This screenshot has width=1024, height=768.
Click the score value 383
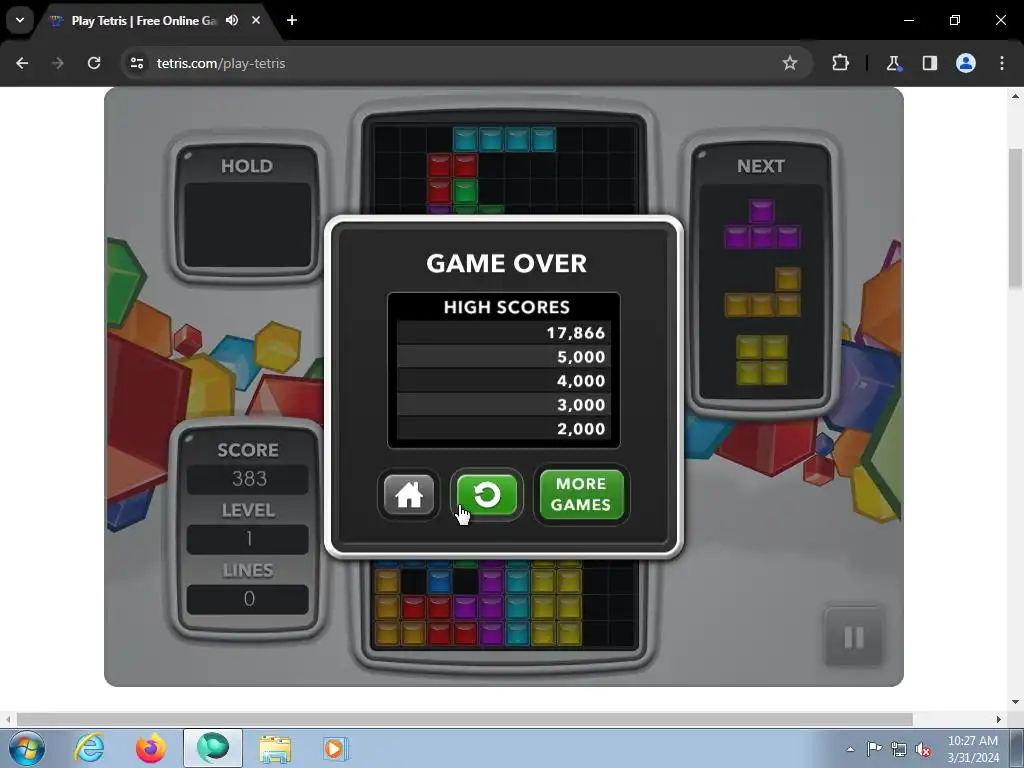tap(248, 479)
